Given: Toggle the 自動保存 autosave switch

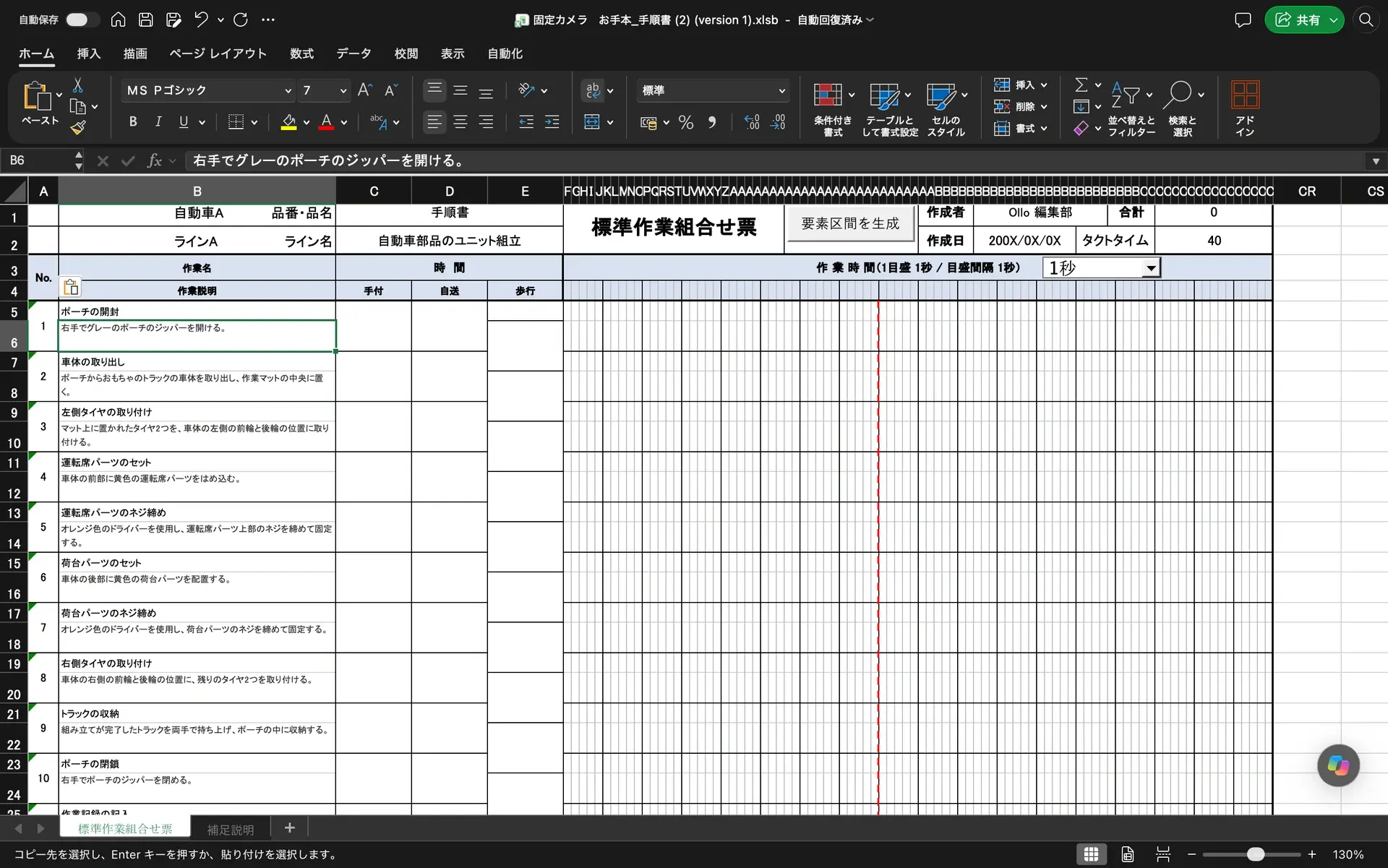Looking at the screenshot, I should 82,20.
